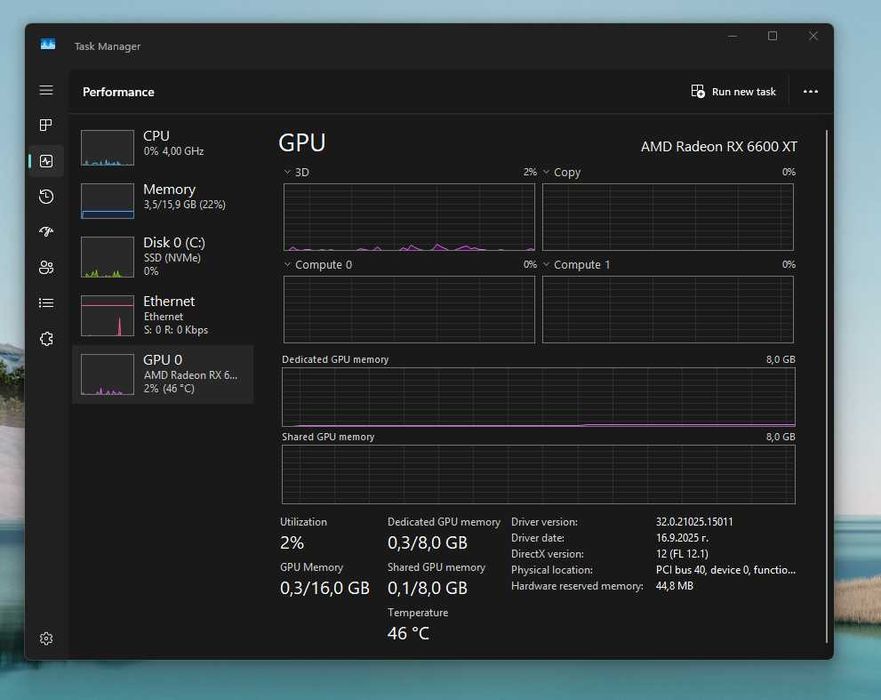The height and width of the screenshot is (700, 881).
Task: Open the 3D engine dropdown
Action: tap(296, 172)
